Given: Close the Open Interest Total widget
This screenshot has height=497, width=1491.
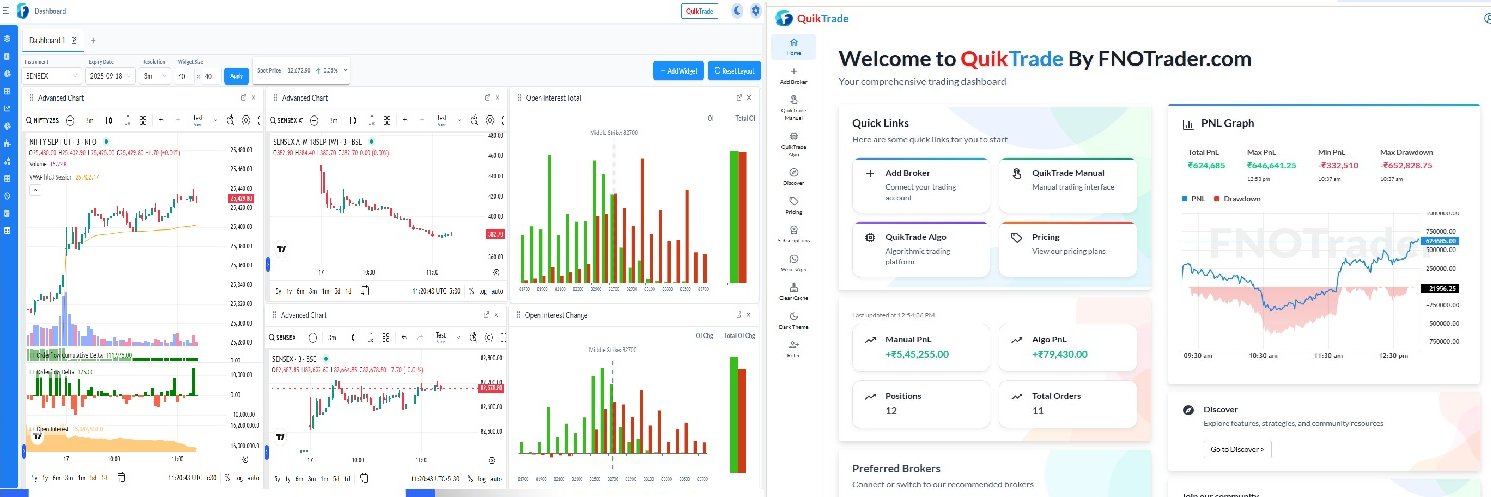Looking at the screenshot, I should [749, 97].
